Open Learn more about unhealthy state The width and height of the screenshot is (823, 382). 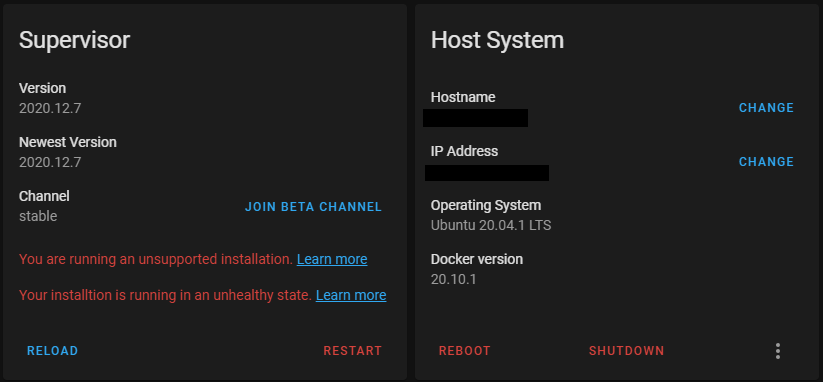click(351, 295)
